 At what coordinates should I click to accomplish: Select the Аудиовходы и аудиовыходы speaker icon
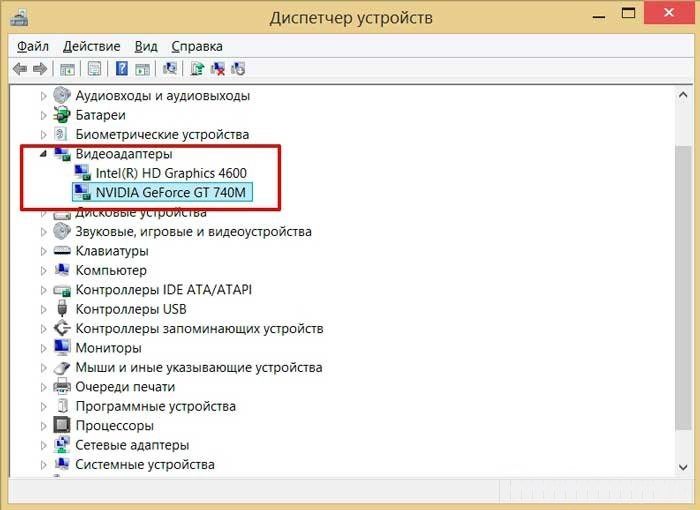(62, 95)
